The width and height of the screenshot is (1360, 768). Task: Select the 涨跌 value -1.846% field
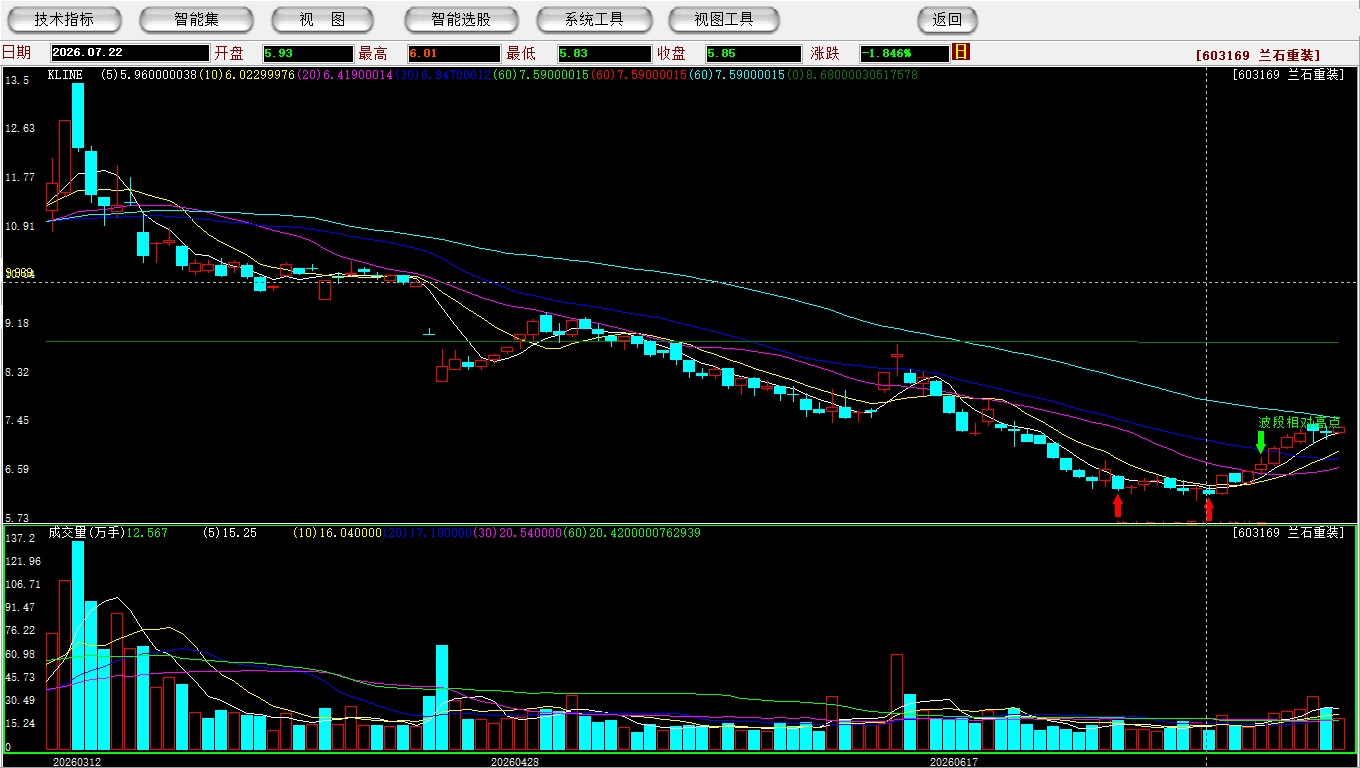[904, 54]
